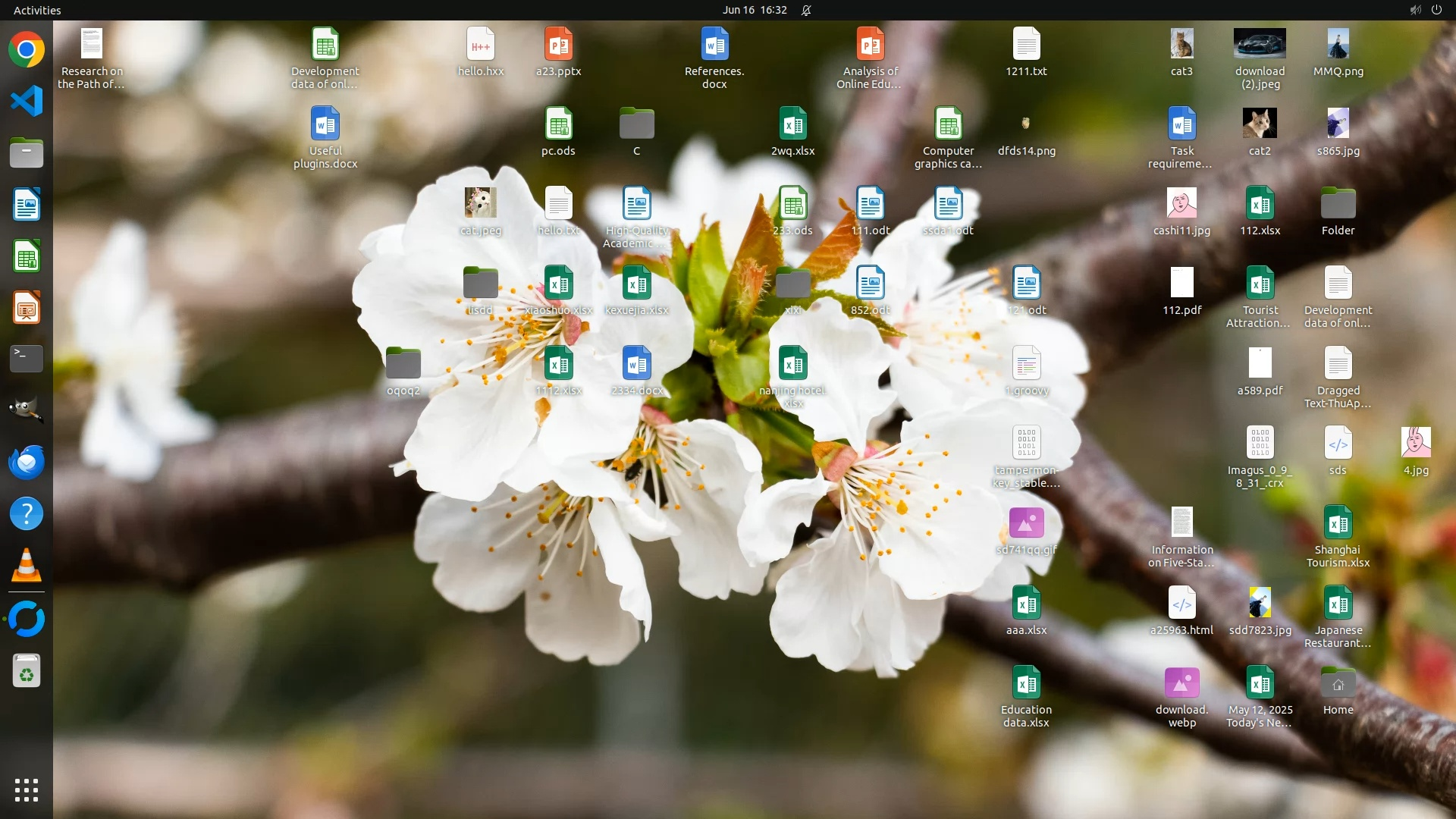Click the Activities menu in top bar
The image size is (1456, 819).
point(37,10)
